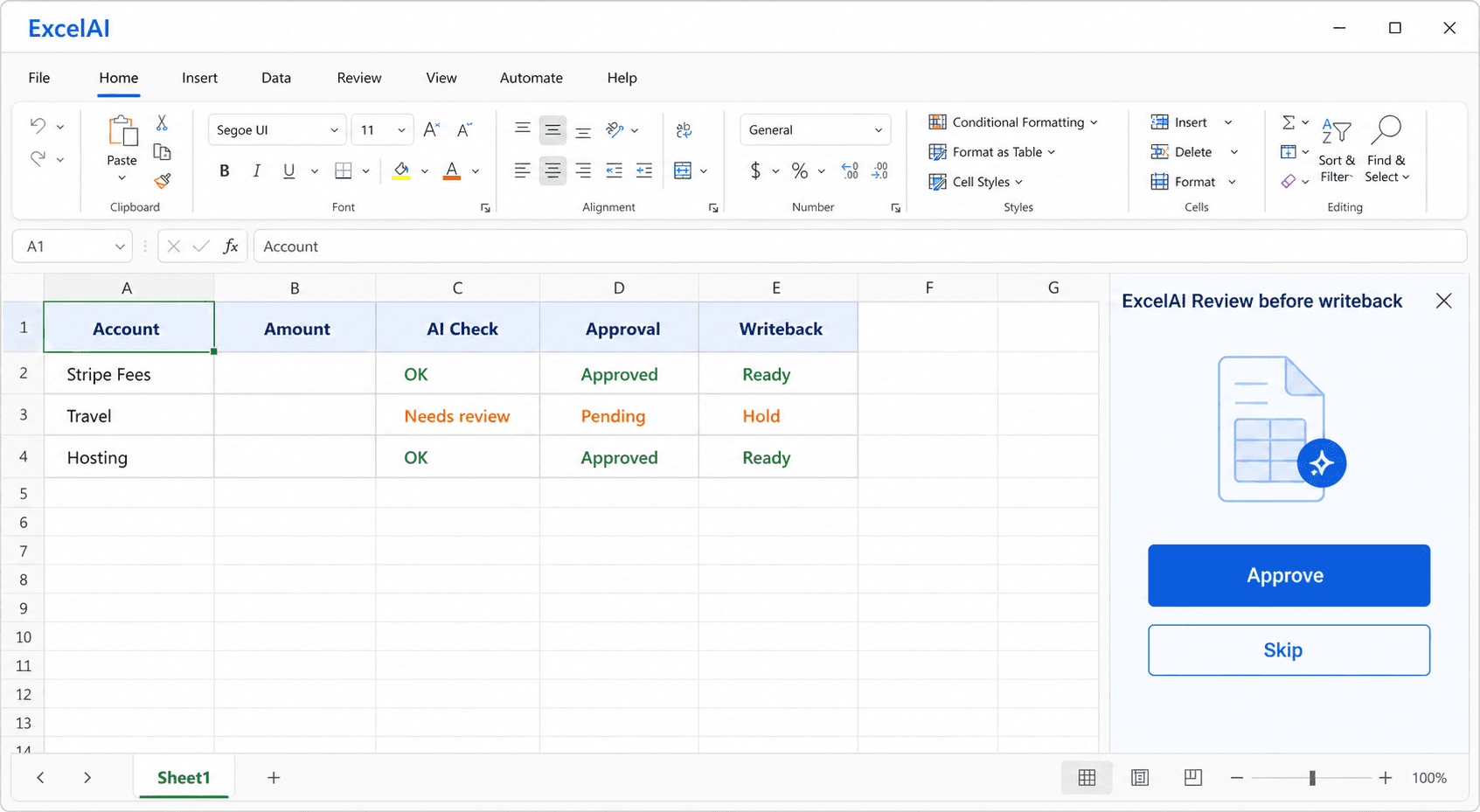Click the Increase Indent icon
The height and width of the screenshot is (812, 1480).
644,170
